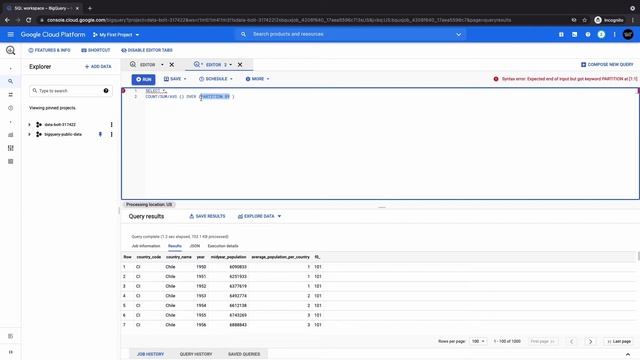Open the search help icon in Explorer
640x360 pixels.
106,91
